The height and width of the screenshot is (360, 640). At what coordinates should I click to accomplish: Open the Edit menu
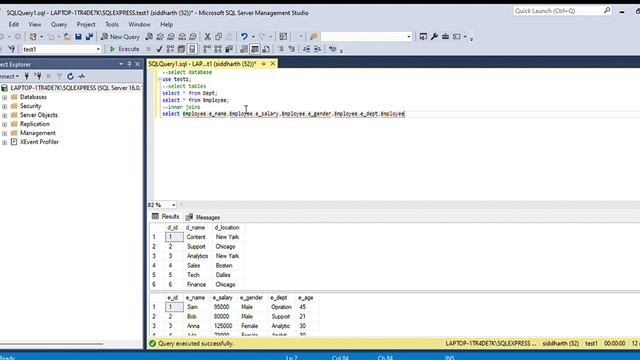(13, 24)
